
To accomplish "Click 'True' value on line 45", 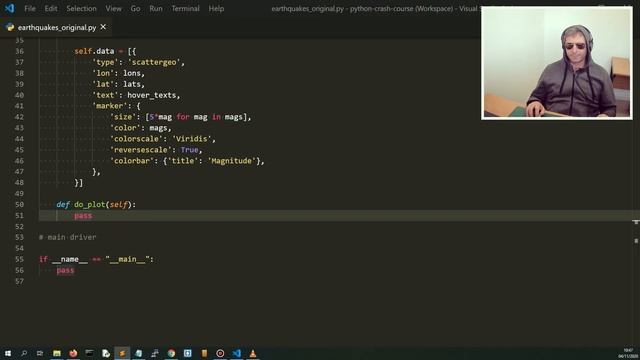I will (x=189, y=150).
